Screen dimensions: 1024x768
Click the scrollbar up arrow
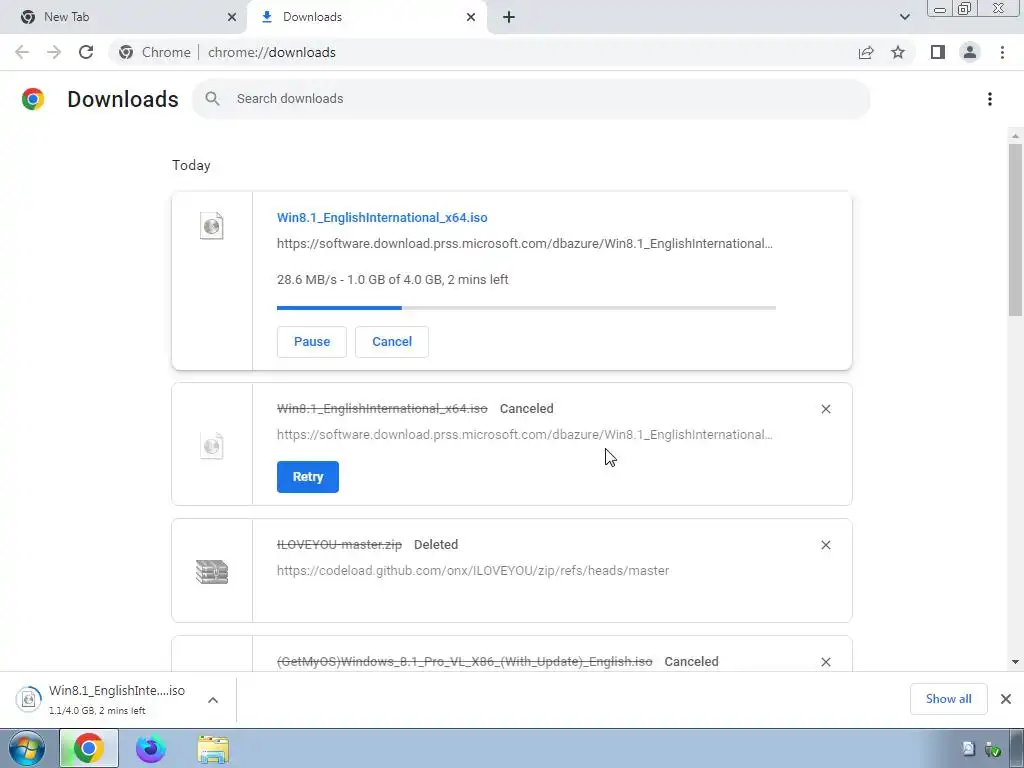point(1015,136)
